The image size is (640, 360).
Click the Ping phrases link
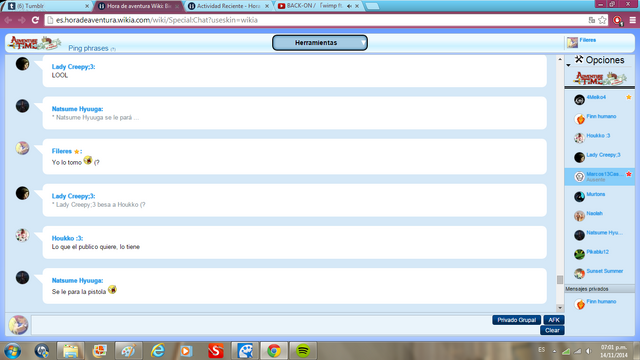(x=88, y=48)
